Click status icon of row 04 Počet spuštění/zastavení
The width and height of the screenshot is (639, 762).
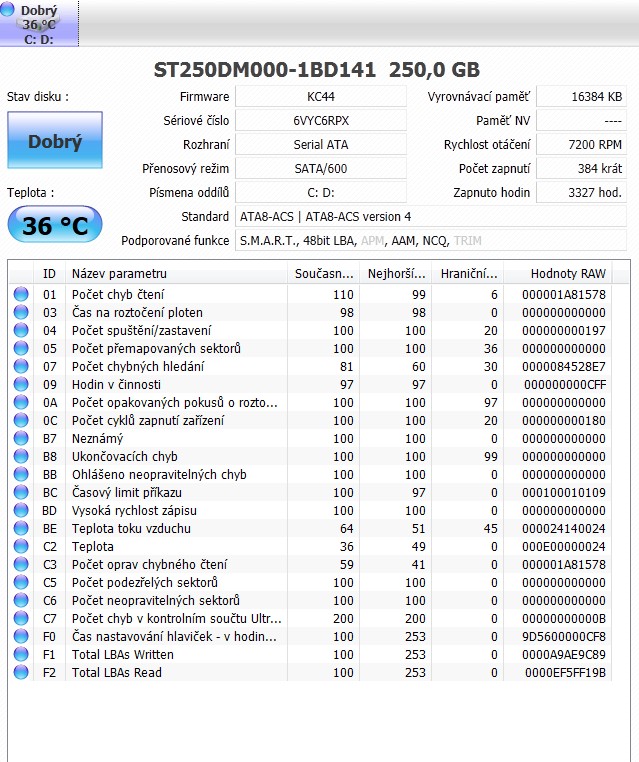click(x=21, y=330)
